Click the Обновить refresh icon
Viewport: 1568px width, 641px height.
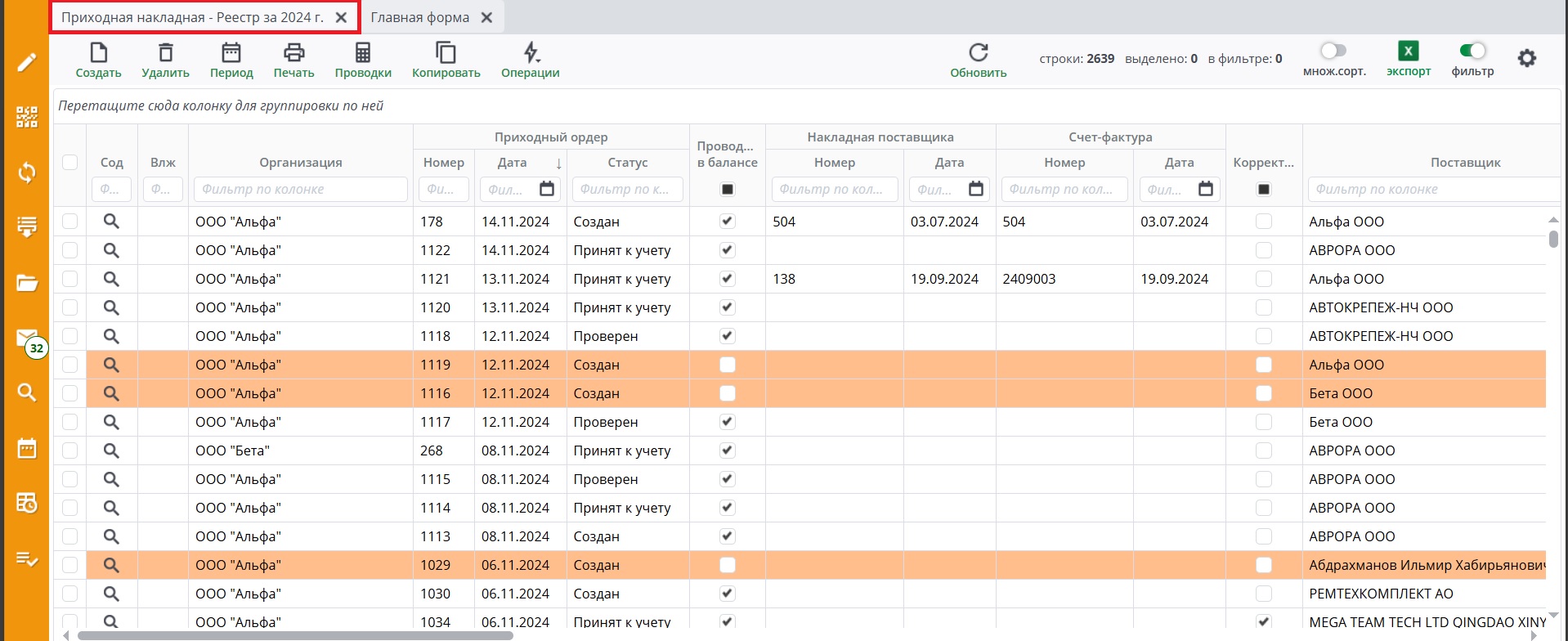(x=978, y=54)
